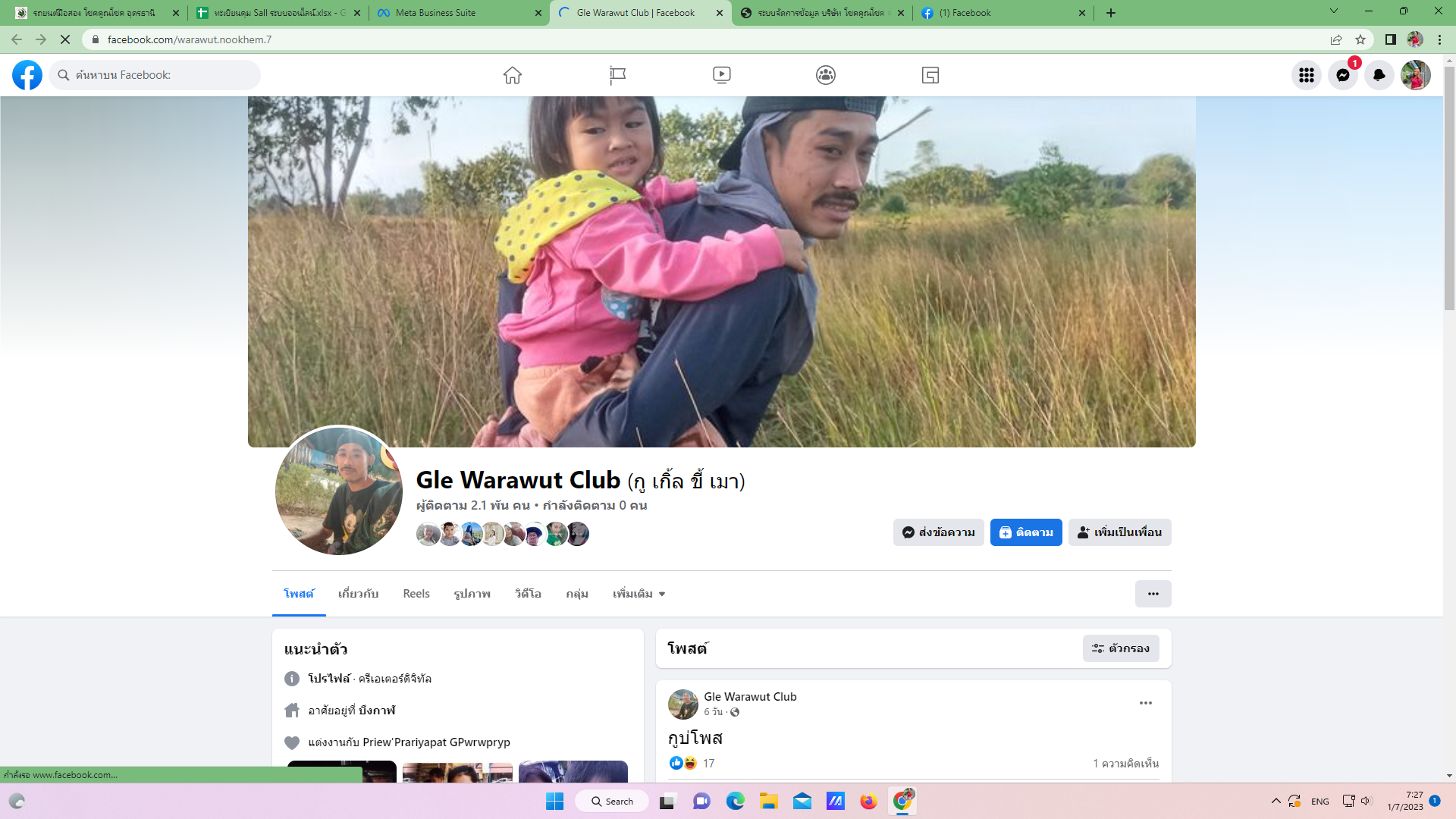Switch to the รูปภาพ tab

click(x=472, y=594)
